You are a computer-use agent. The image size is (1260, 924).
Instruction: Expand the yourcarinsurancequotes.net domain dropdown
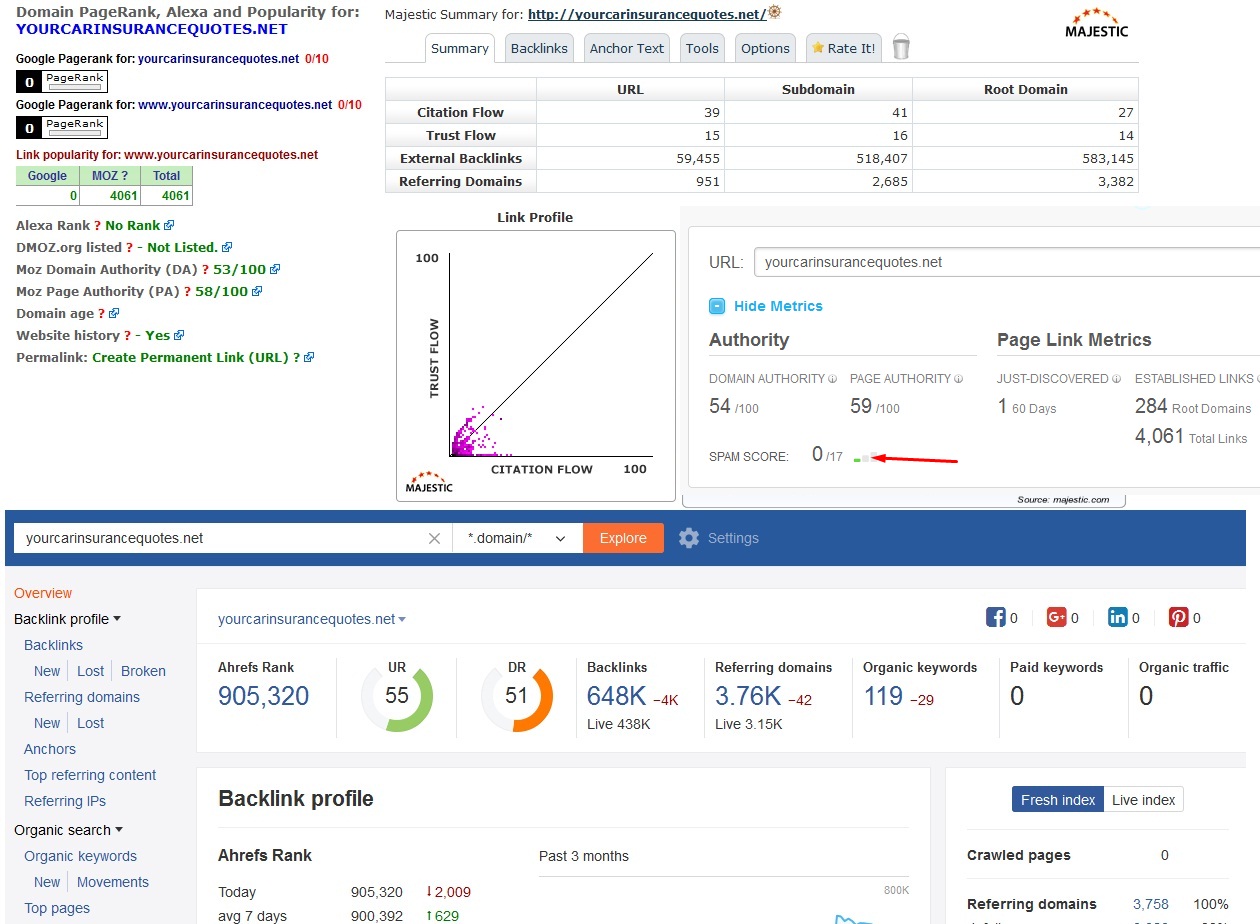[312, 619]
